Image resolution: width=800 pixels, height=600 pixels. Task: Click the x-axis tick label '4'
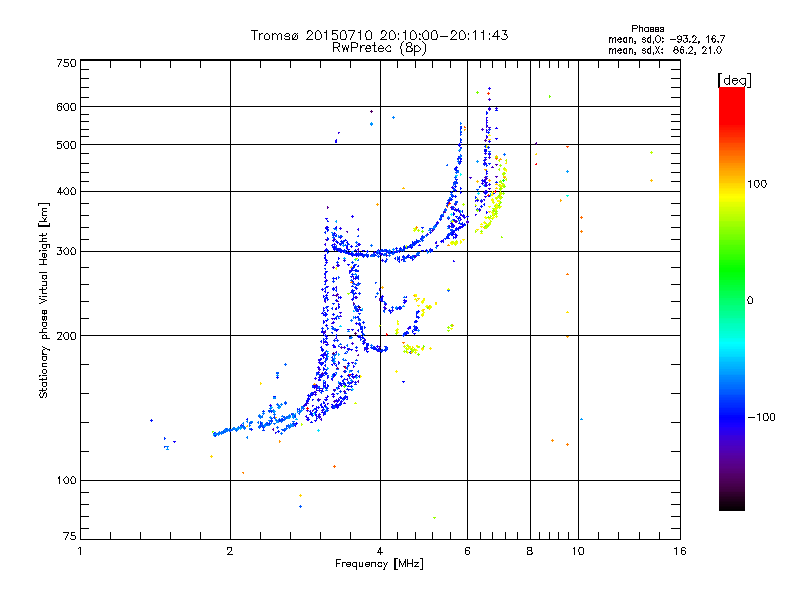pyautogui.click(x=380, y=551)
